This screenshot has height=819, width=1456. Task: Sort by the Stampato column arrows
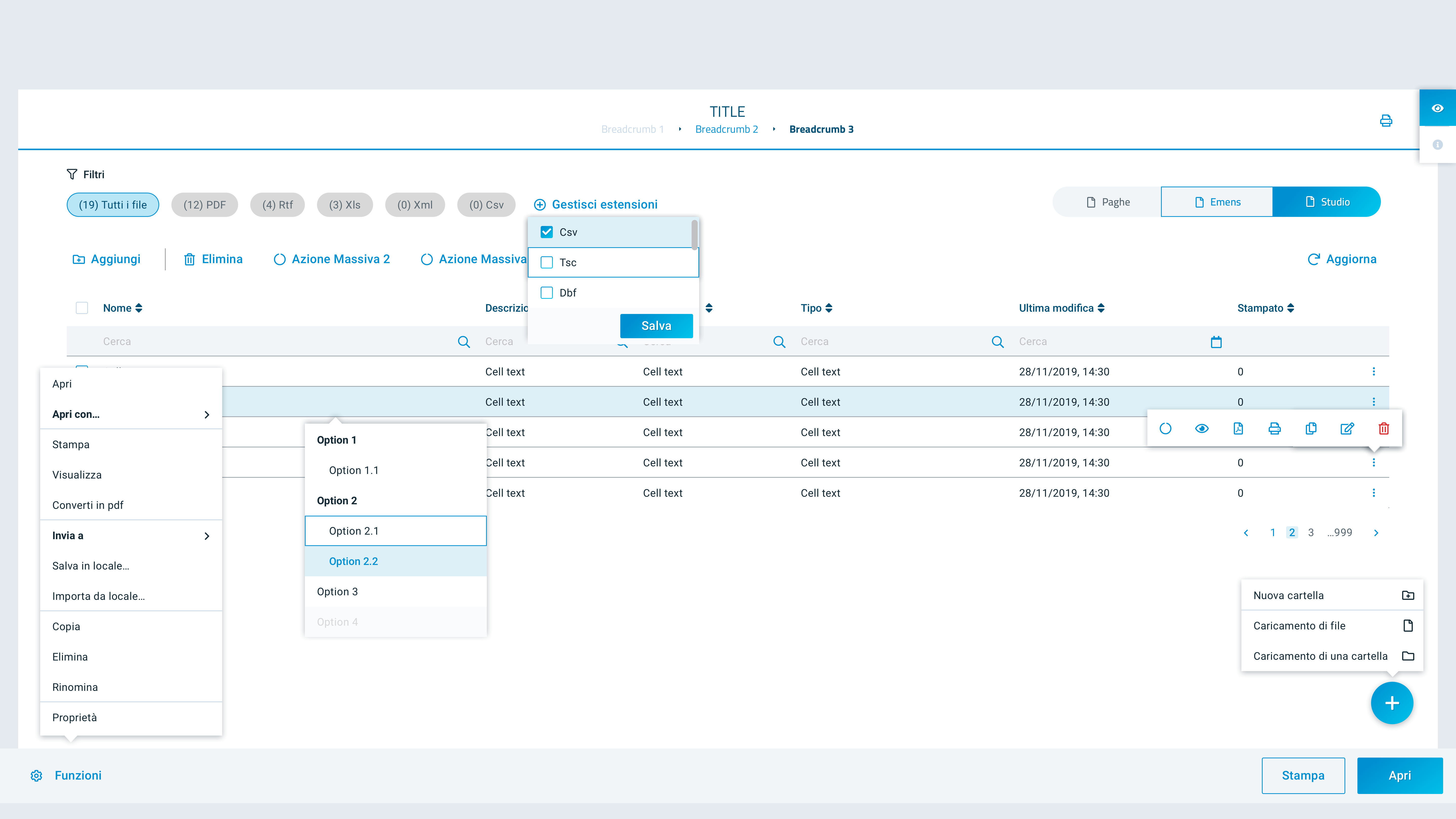pyautogui.click(x=1290, y=308)
